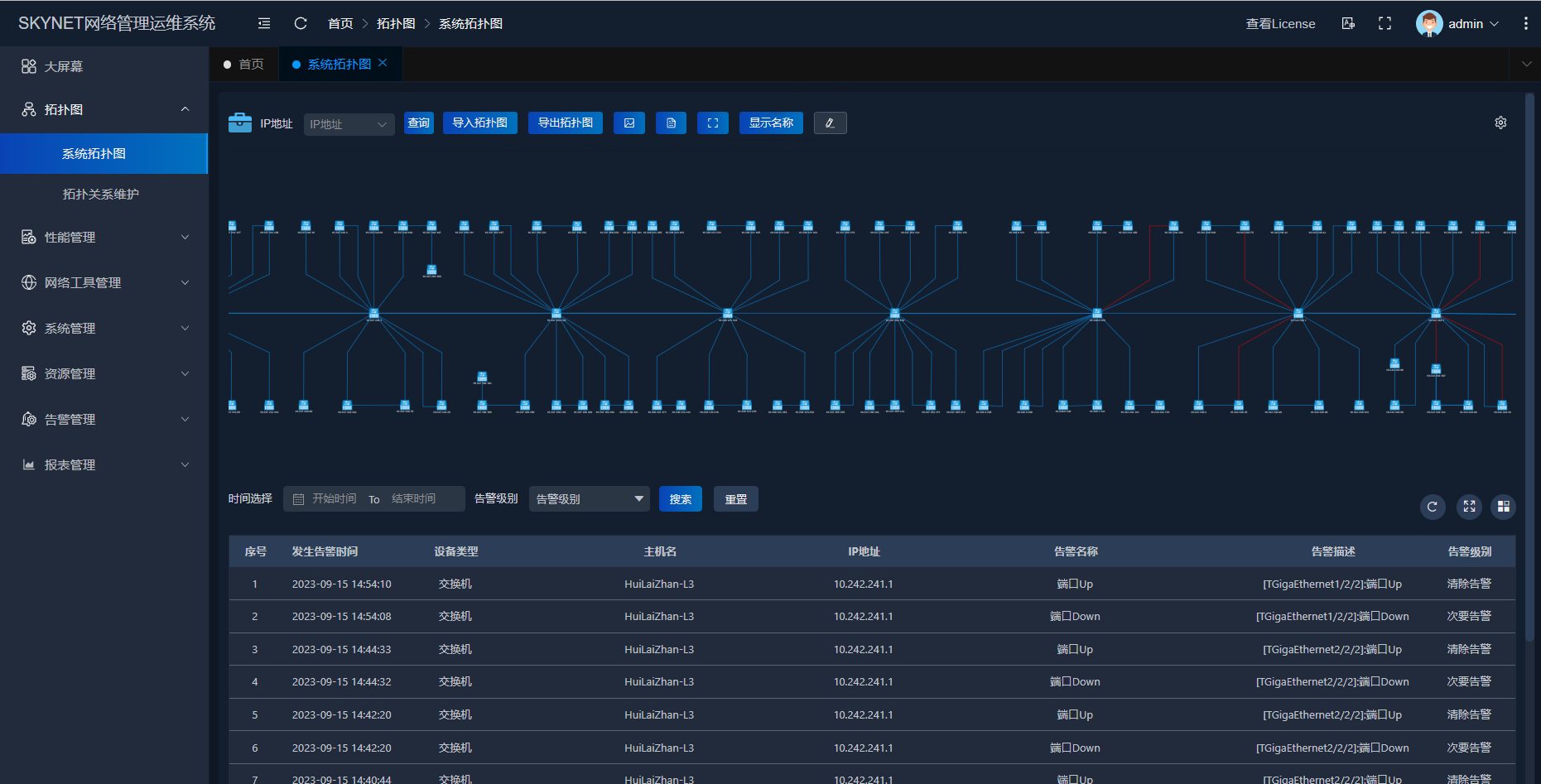1541x784 pixels.
Task: Open the 告警级别 dropdown
Action: 590,499
